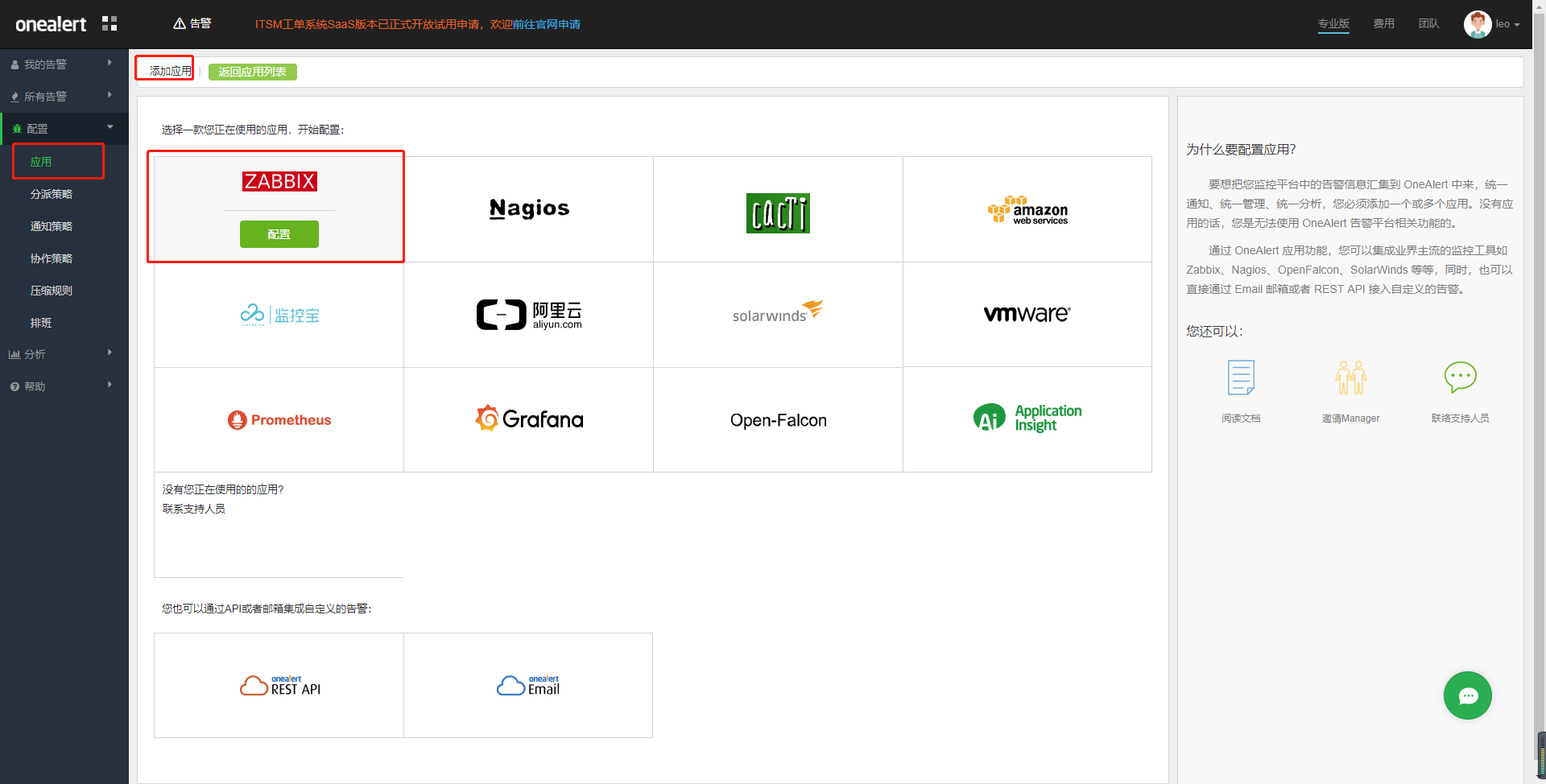Expand the 帮助 sidebar section

point(64,386)
